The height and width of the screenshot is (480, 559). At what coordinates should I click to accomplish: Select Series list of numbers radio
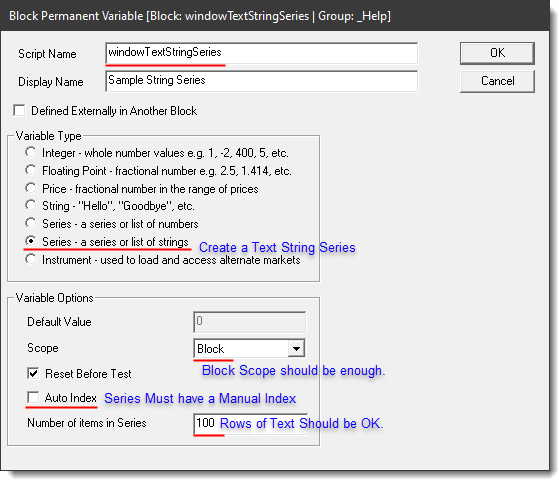coord(31,223)
